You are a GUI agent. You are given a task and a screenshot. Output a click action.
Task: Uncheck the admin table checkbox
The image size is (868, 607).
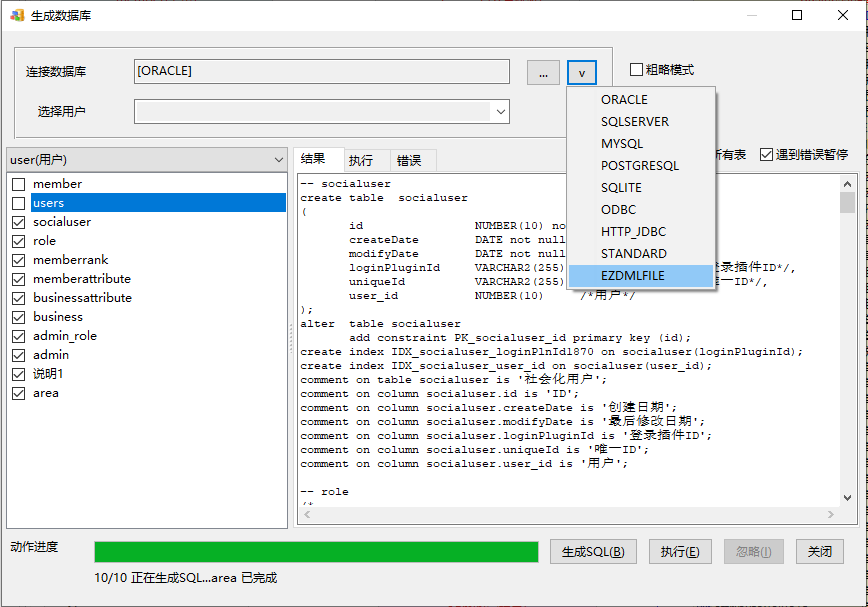[19, 355]
